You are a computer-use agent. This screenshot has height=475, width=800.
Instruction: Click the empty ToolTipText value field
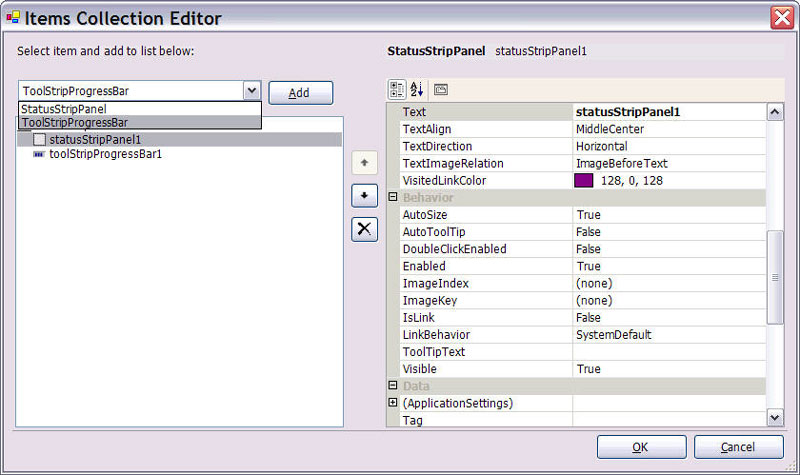[669, 352]
